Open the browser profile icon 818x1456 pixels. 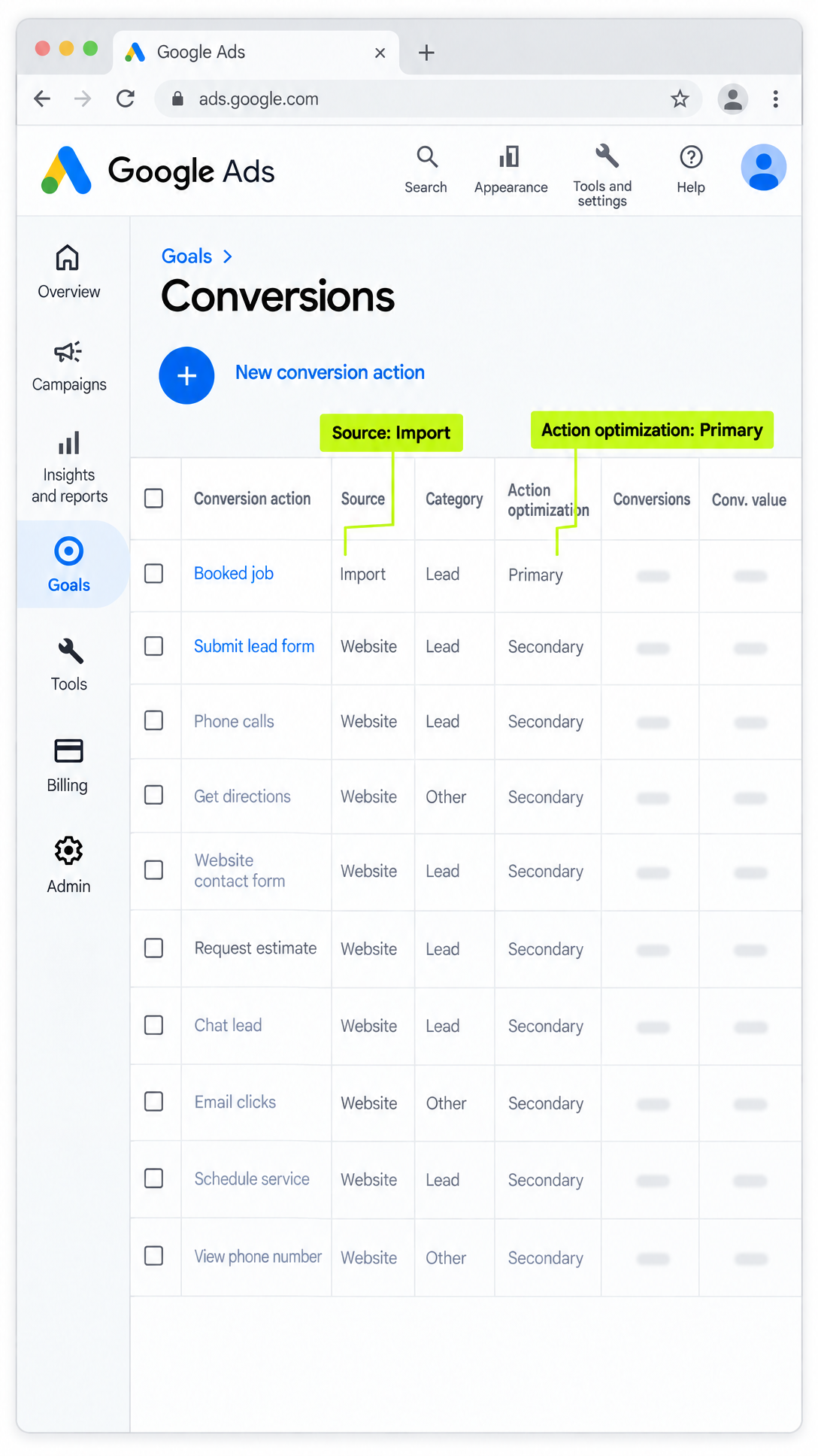coord(732,99)
